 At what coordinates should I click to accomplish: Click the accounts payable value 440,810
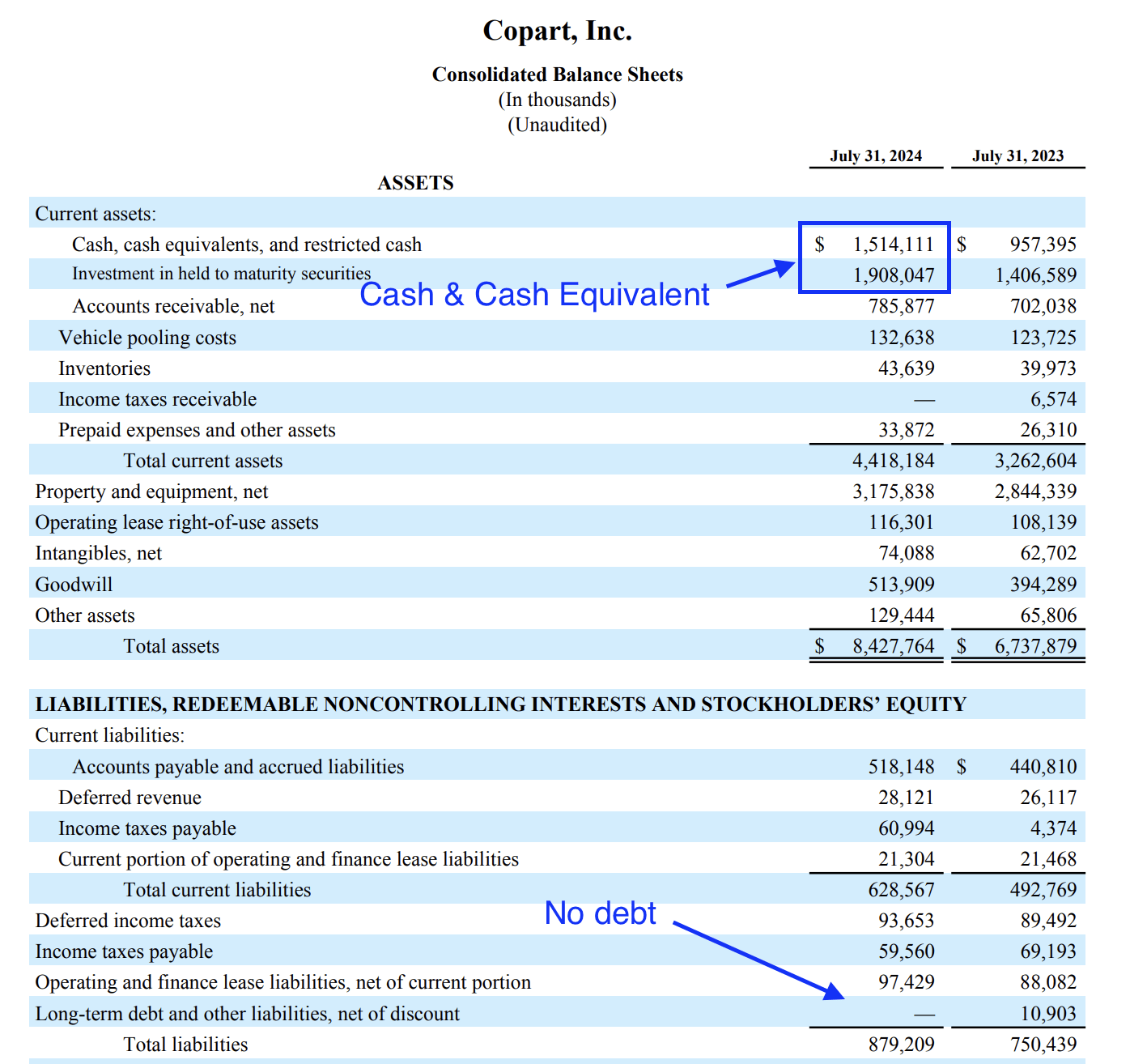[1043, 767]
